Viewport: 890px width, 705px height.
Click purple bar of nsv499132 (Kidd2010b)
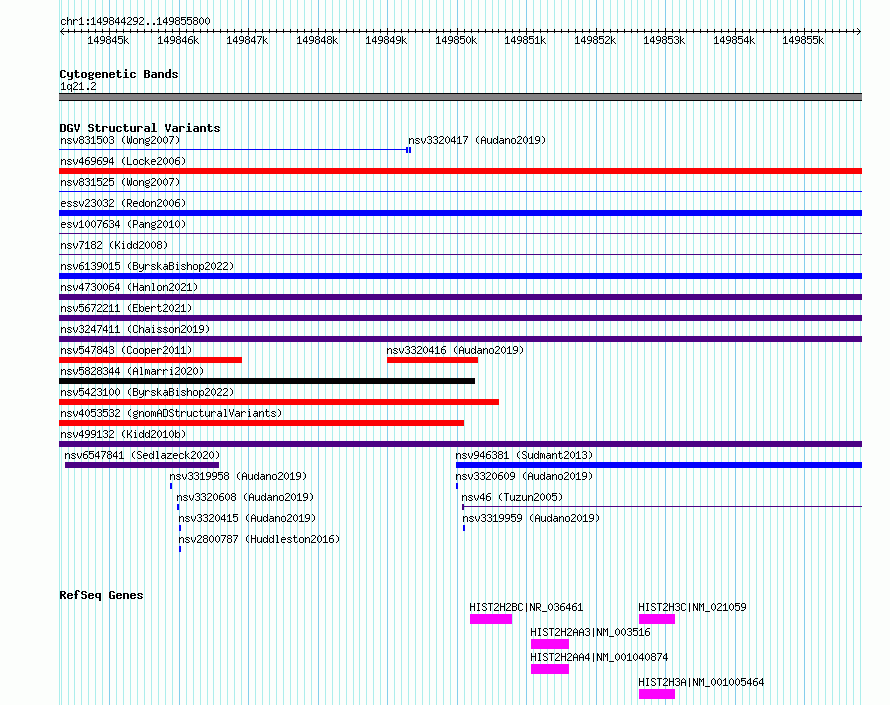(x=460, y=444)
